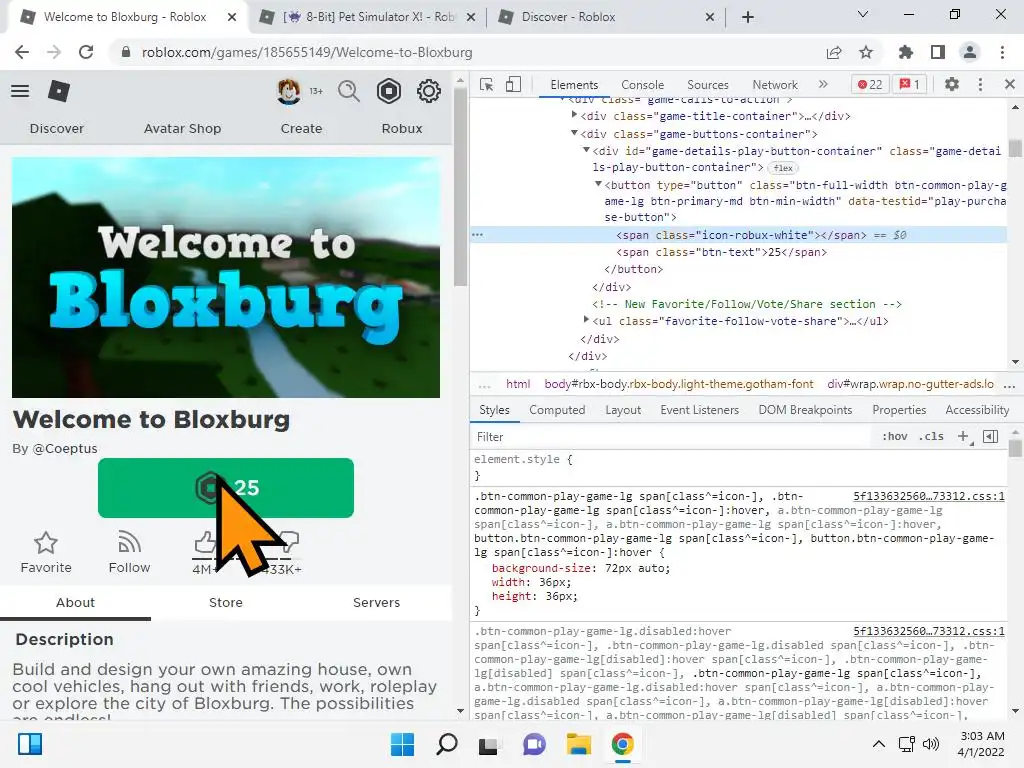Open Discover navigation link
Image resolution: width=1024 pixels, height=768 pixels.
[x=57, y=129]
